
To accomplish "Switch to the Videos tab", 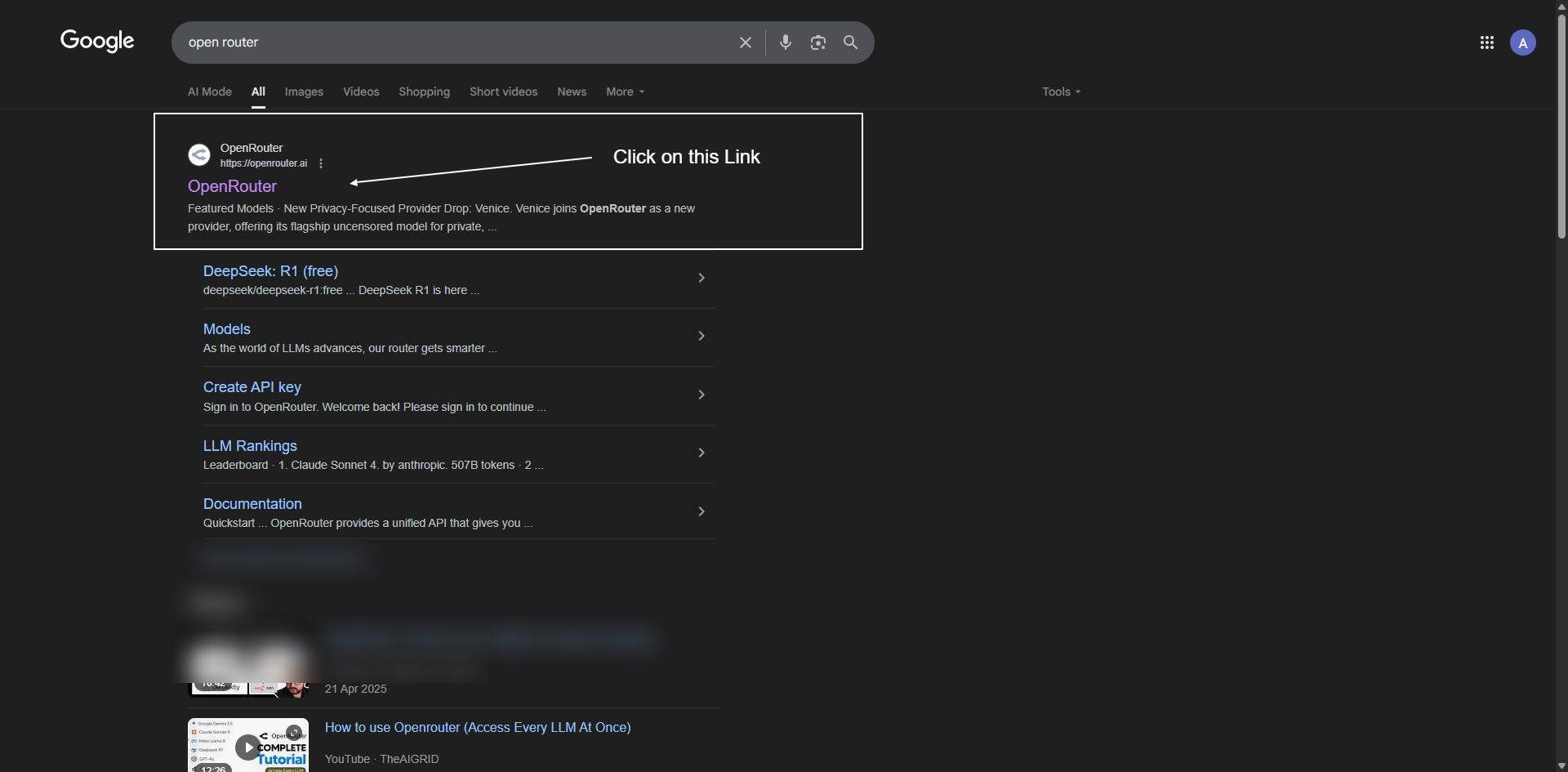I will tap(361, 91).
